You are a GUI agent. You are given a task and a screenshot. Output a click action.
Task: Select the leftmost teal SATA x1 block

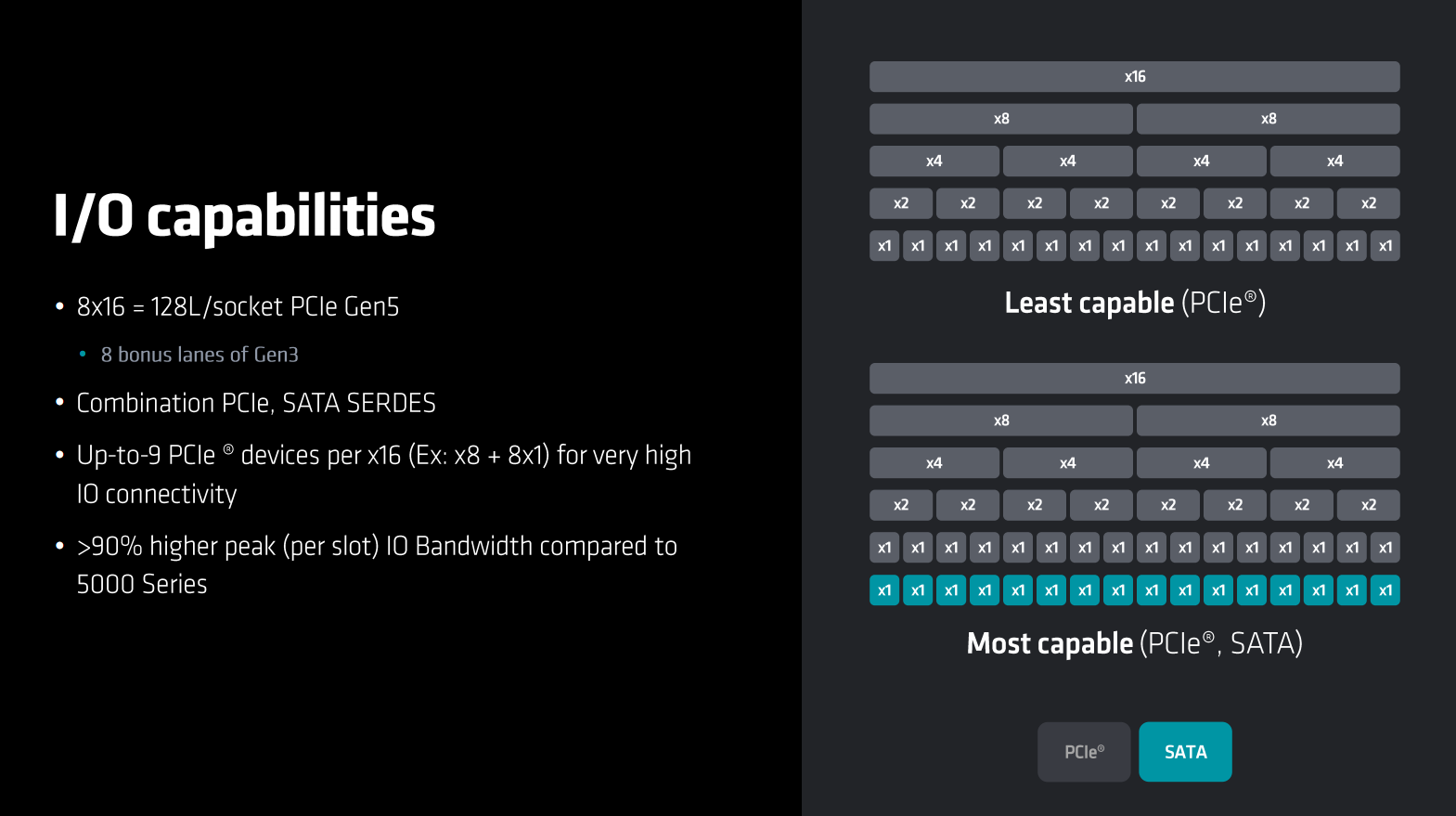coord(884,590)
